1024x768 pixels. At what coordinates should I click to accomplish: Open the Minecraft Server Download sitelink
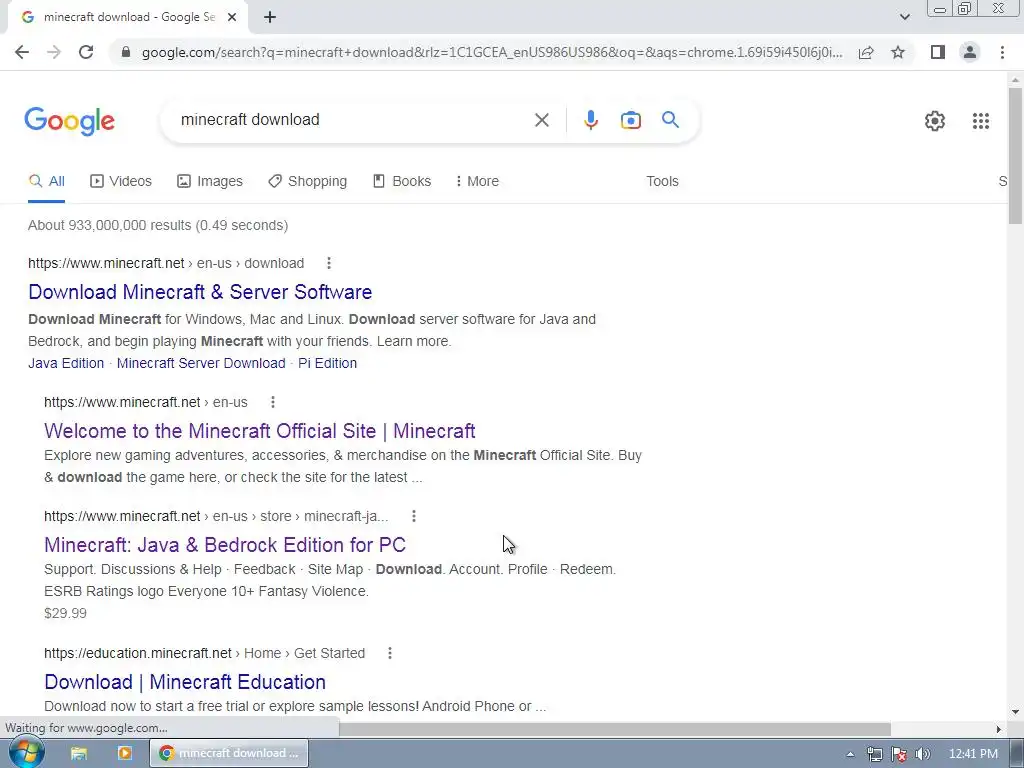click(201, 363)
